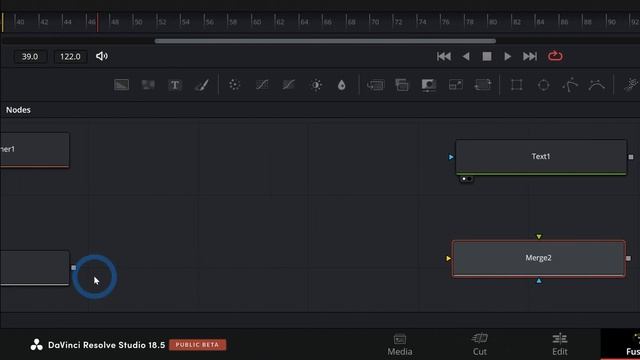Add a particle emitter node from the toolbar

631,85
